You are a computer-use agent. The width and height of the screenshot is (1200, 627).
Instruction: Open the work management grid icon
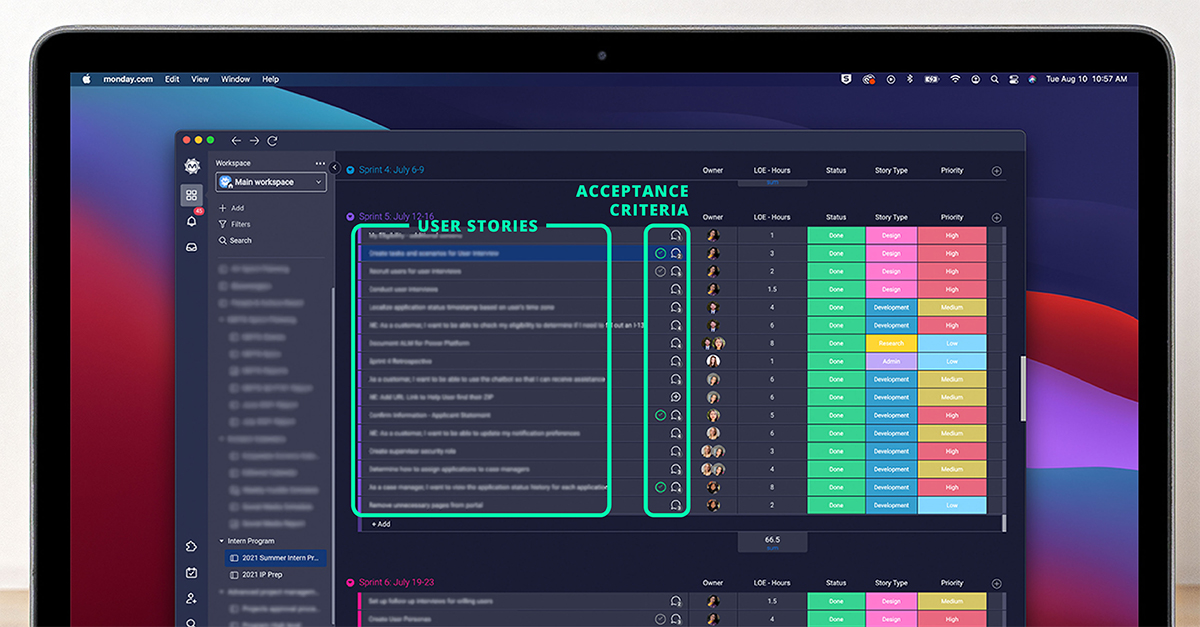pyautogui.click(x=191, y=195)
